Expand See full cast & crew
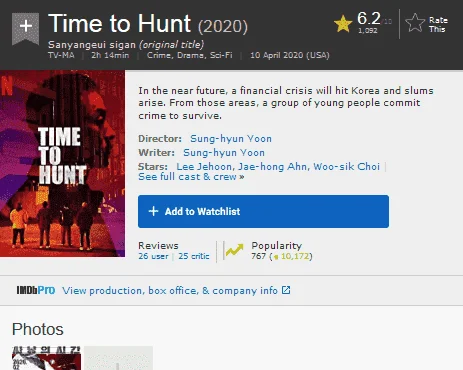463x370 pixels. 191,177
